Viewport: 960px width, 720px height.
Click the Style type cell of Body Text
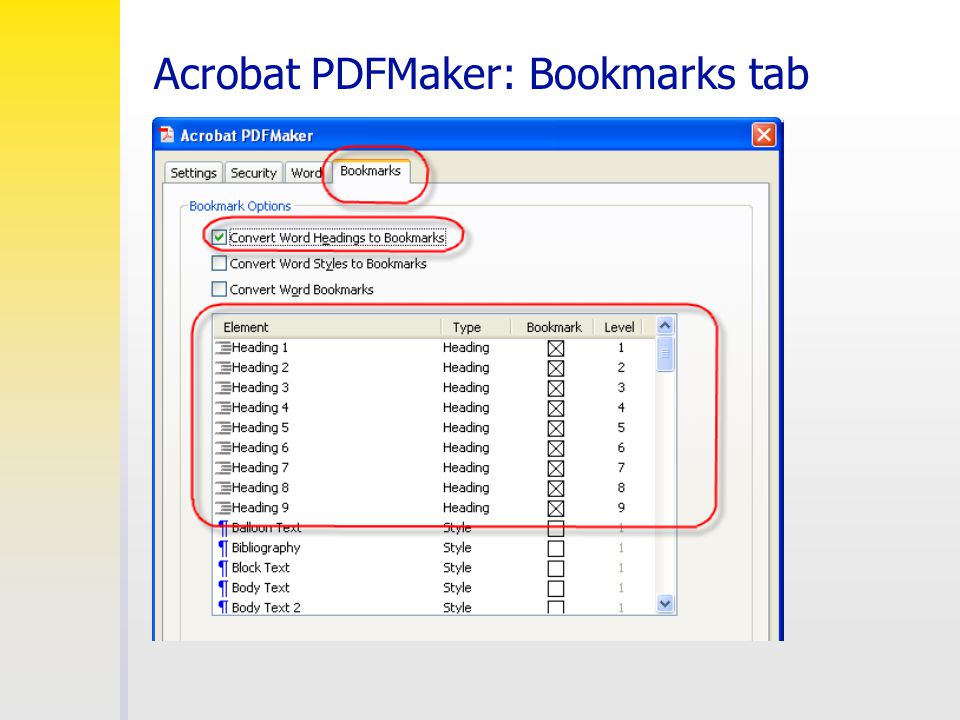(457, 588)
